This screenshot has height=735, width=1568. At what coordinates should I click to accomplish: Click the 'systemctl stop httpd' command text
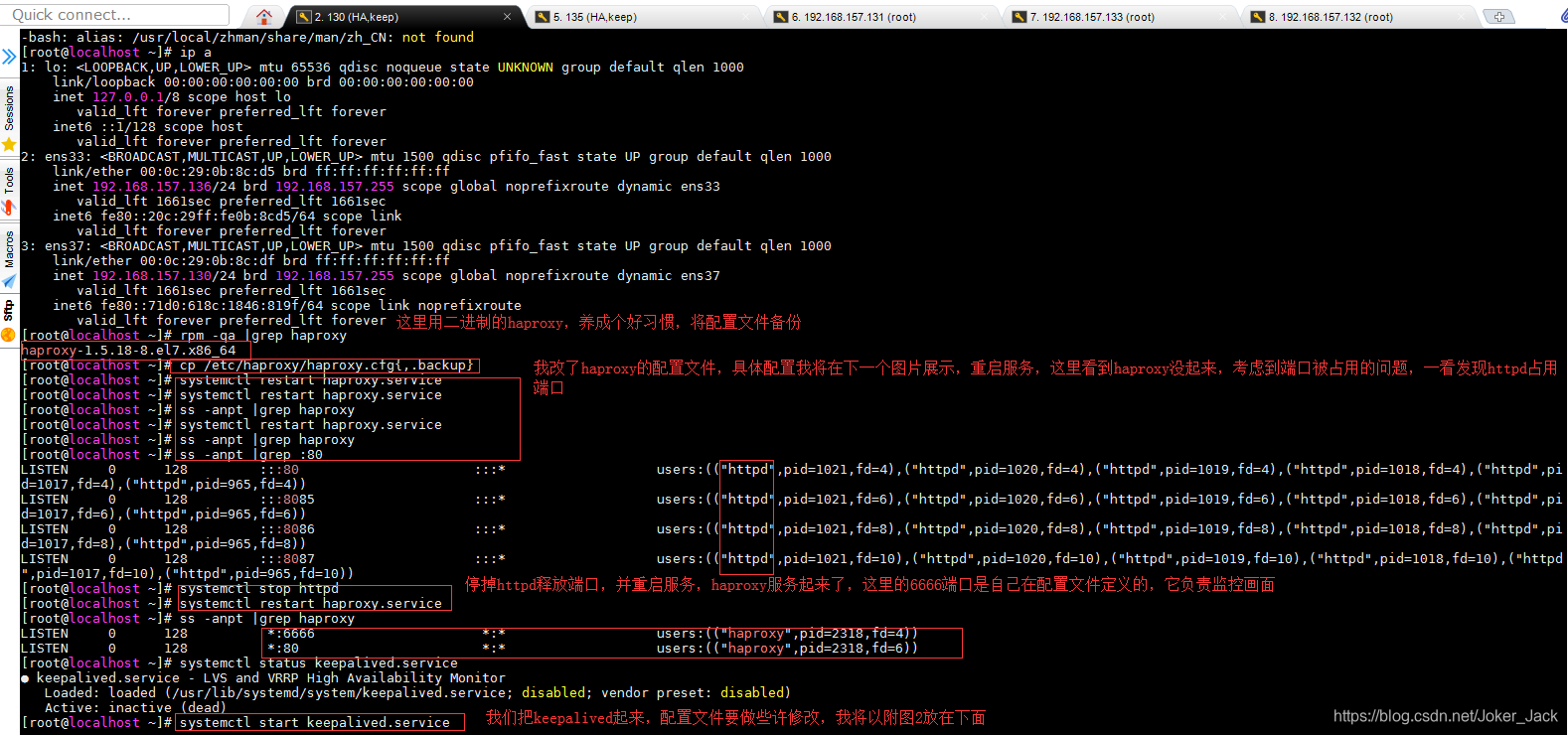point(259,588)
